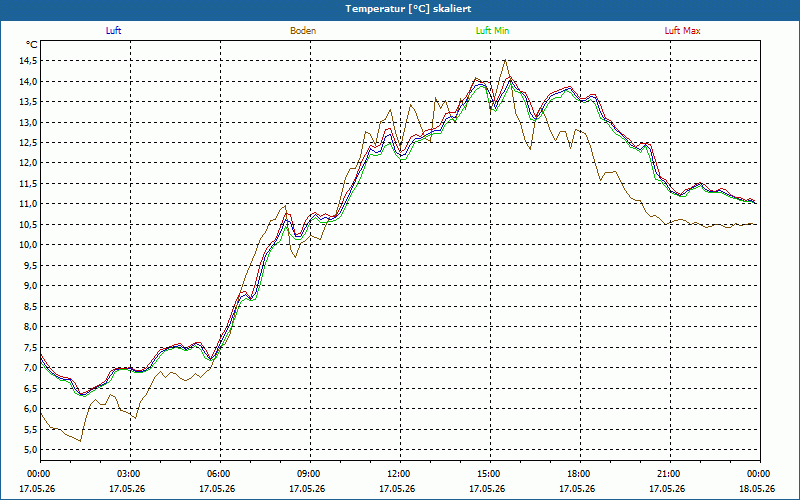Click the Boden legend label
800x500 pixels.
(x=303, y=31)
